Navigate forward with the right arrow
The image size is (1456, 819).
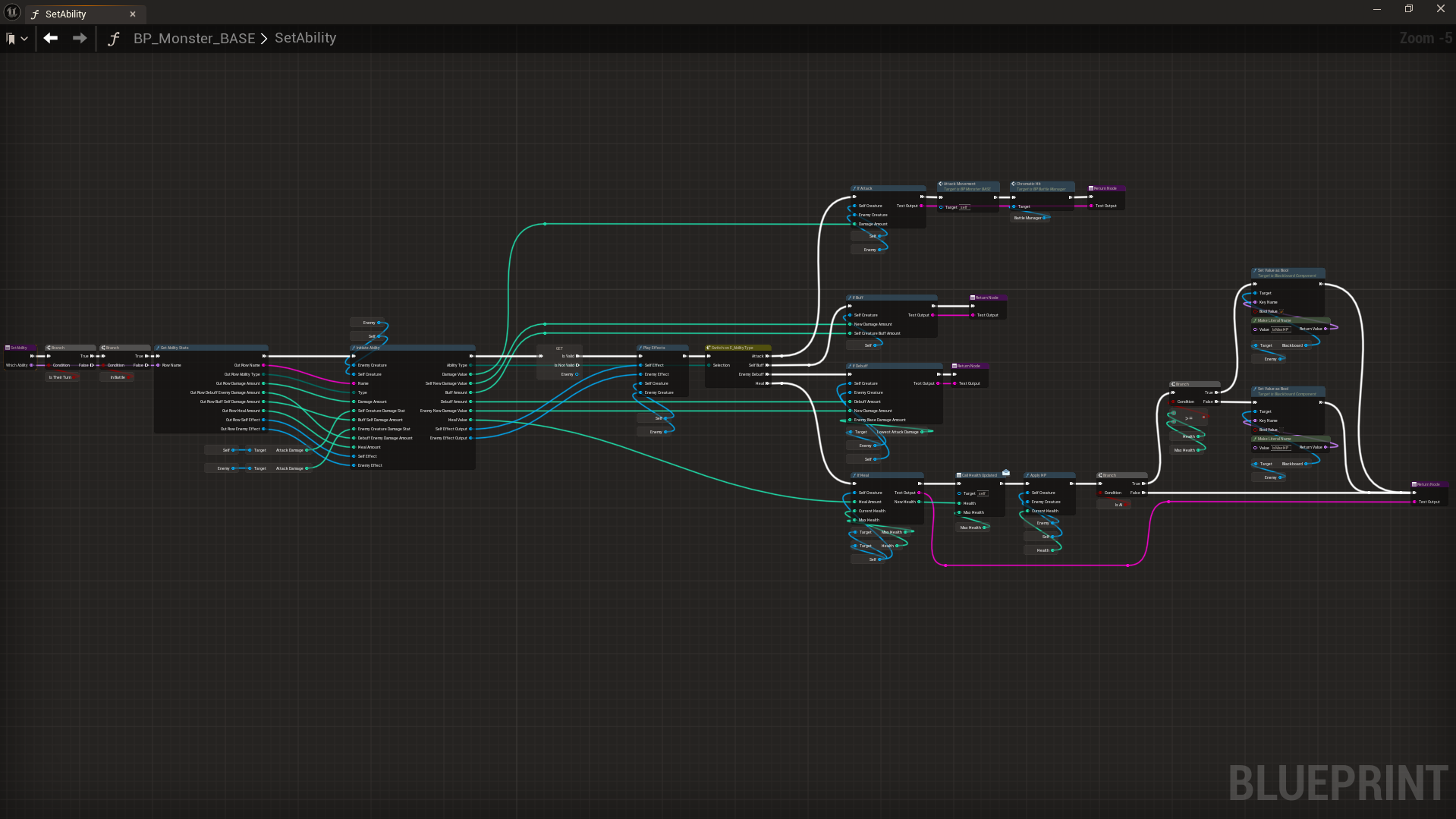point(80,38)
